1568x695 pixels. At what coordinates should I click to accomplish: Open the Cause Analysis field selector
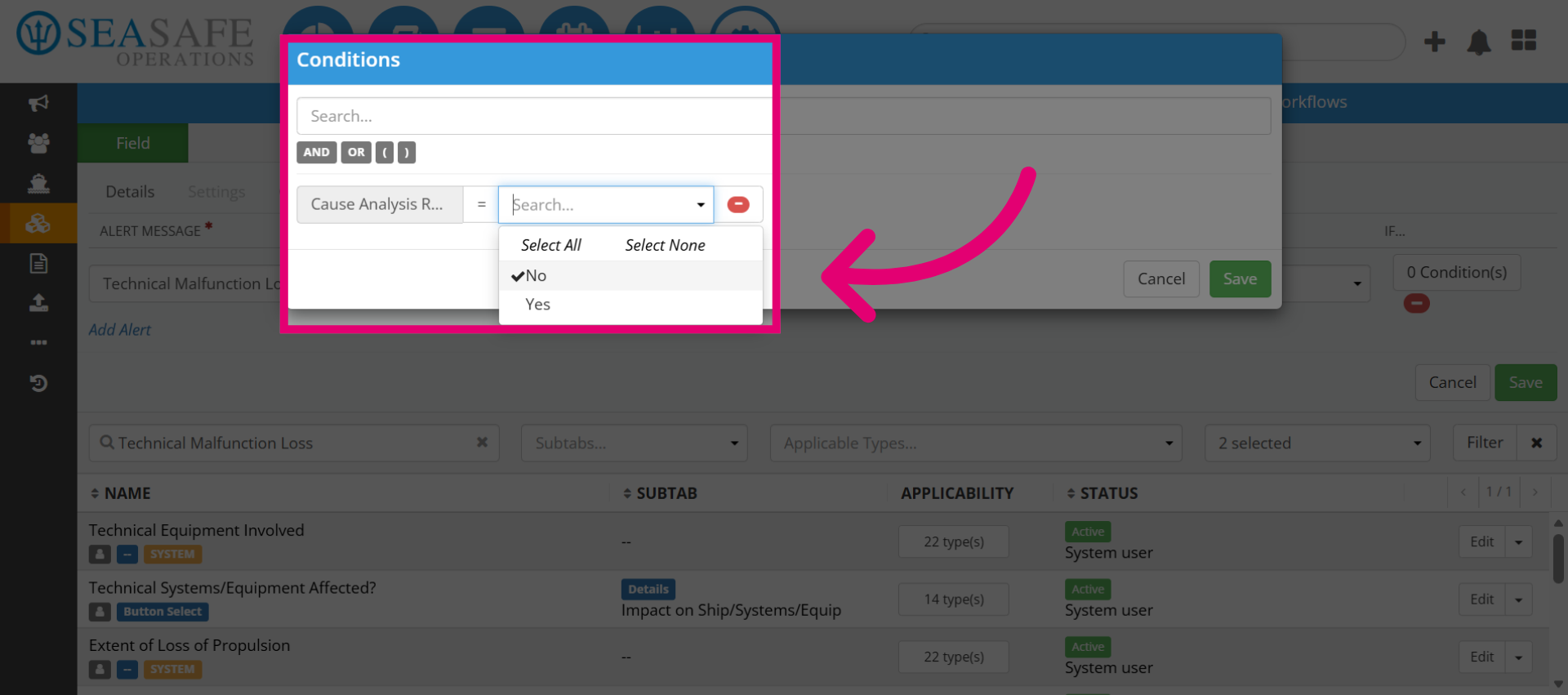tap(380, 204)
